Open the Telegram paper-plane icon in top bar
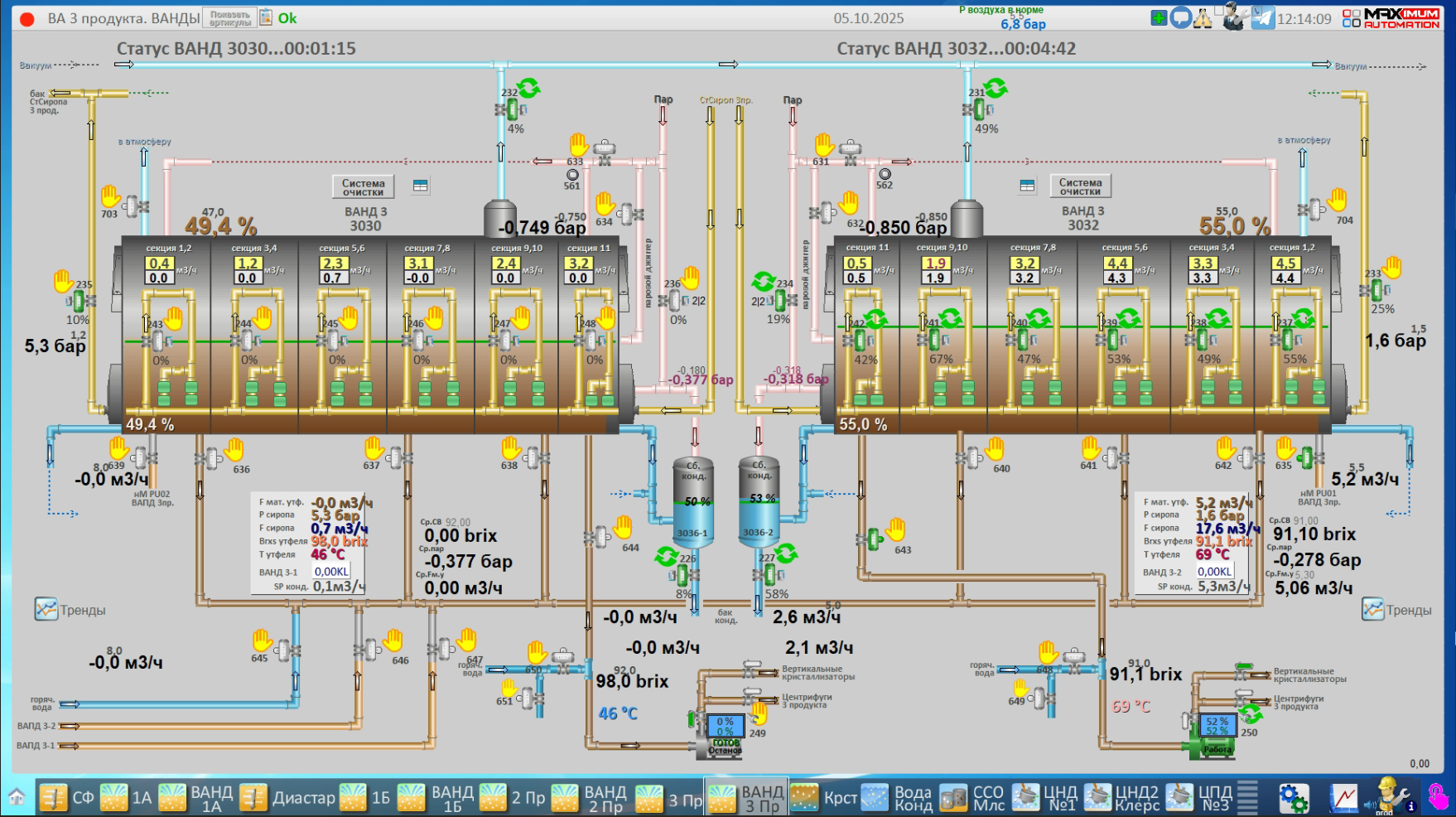 point(1262,18)
